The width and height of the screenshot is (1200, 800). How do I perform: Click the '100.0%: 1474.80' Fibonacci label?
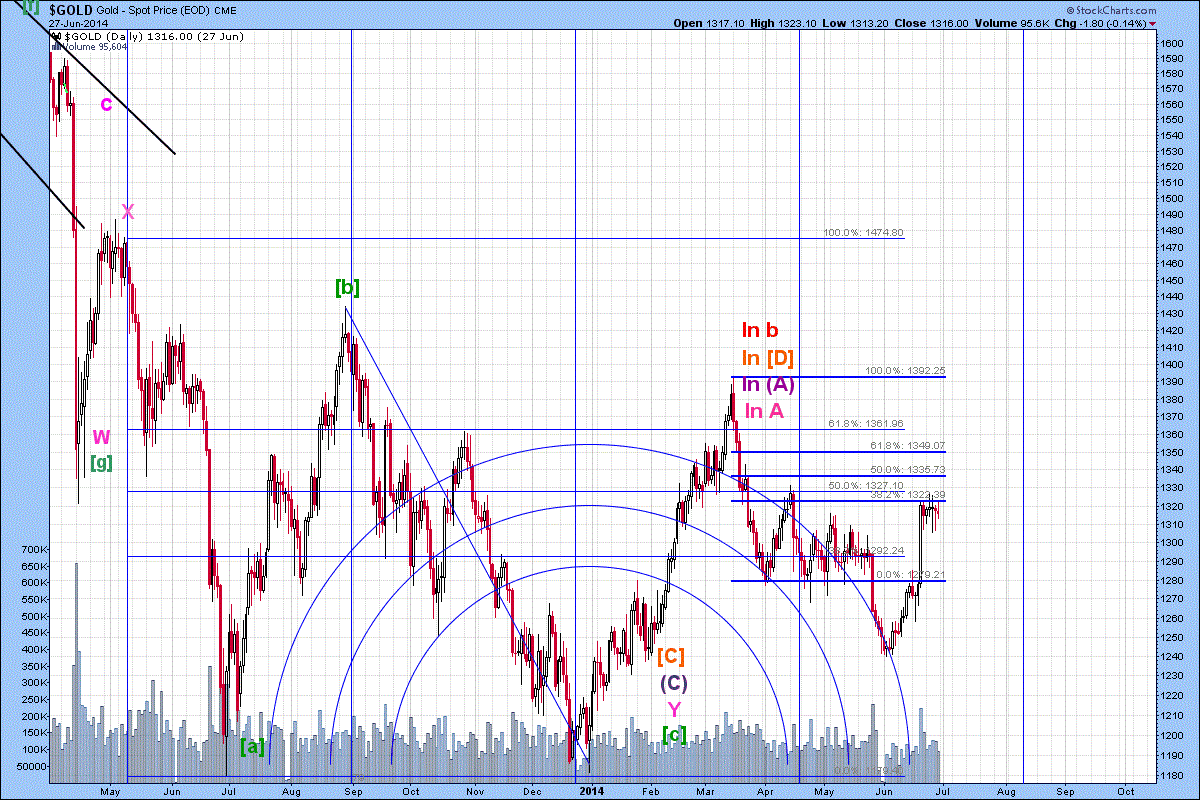[863, 232]
